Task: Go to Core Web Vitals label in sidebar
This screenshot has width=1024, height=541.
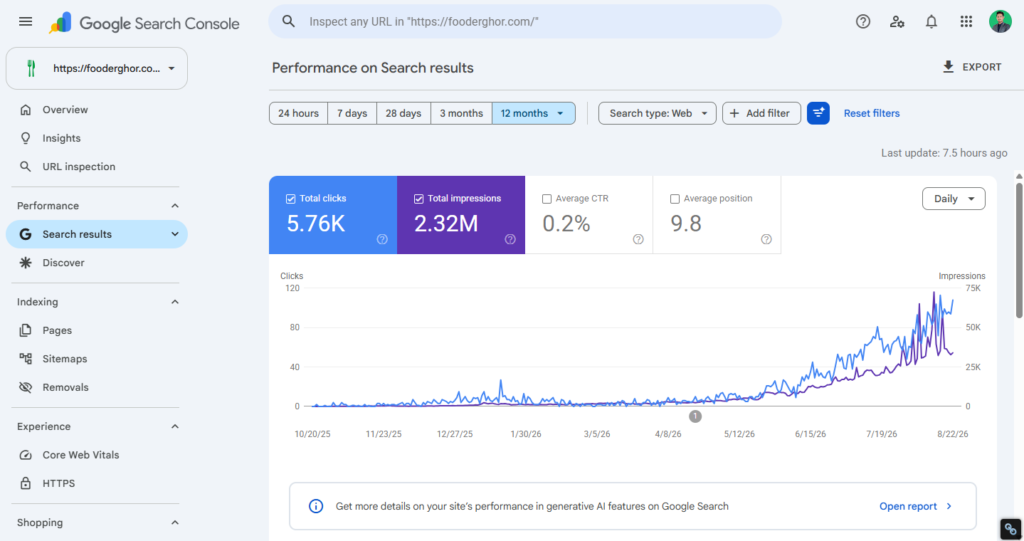Action: coord(81,455)
